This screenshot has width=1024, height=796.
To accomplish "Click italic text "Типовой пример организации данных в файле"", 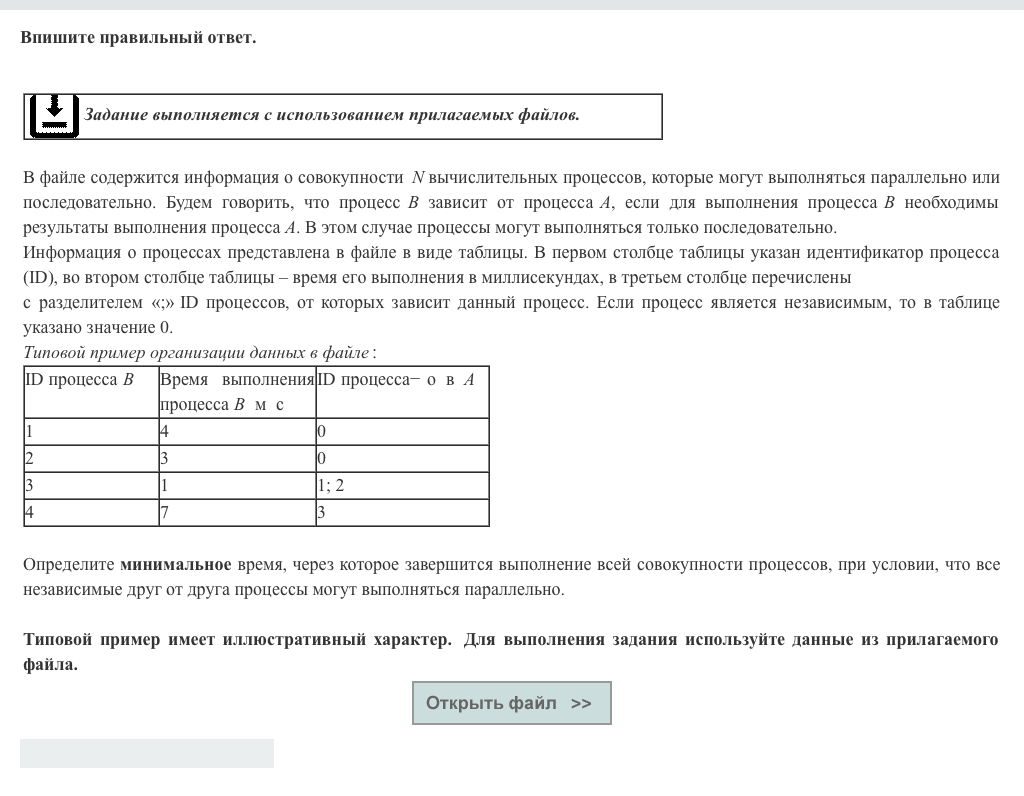I will click(196, 352).
